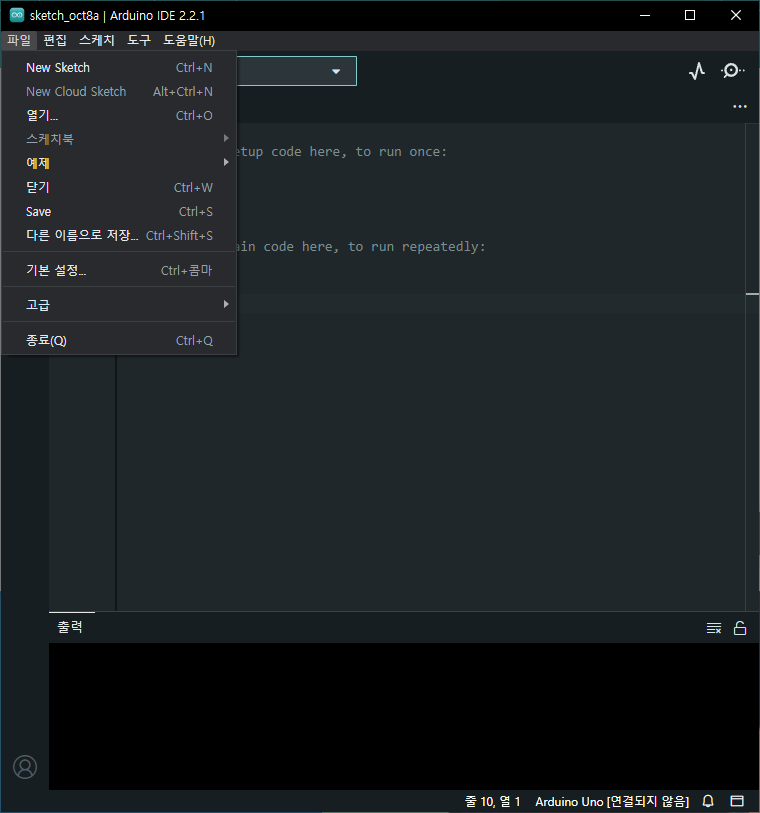Click the comment 'code here, to run repeatedly:'

(x=374, y=246)
